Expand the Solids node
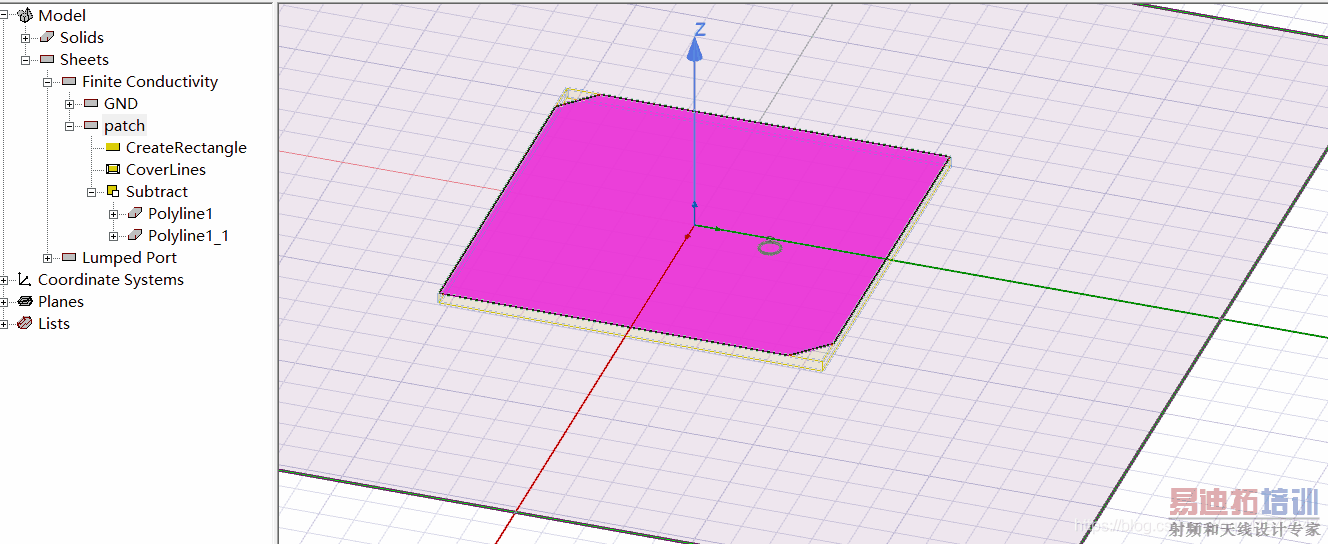The image size is (1328, 544). [x=26, y=38]
